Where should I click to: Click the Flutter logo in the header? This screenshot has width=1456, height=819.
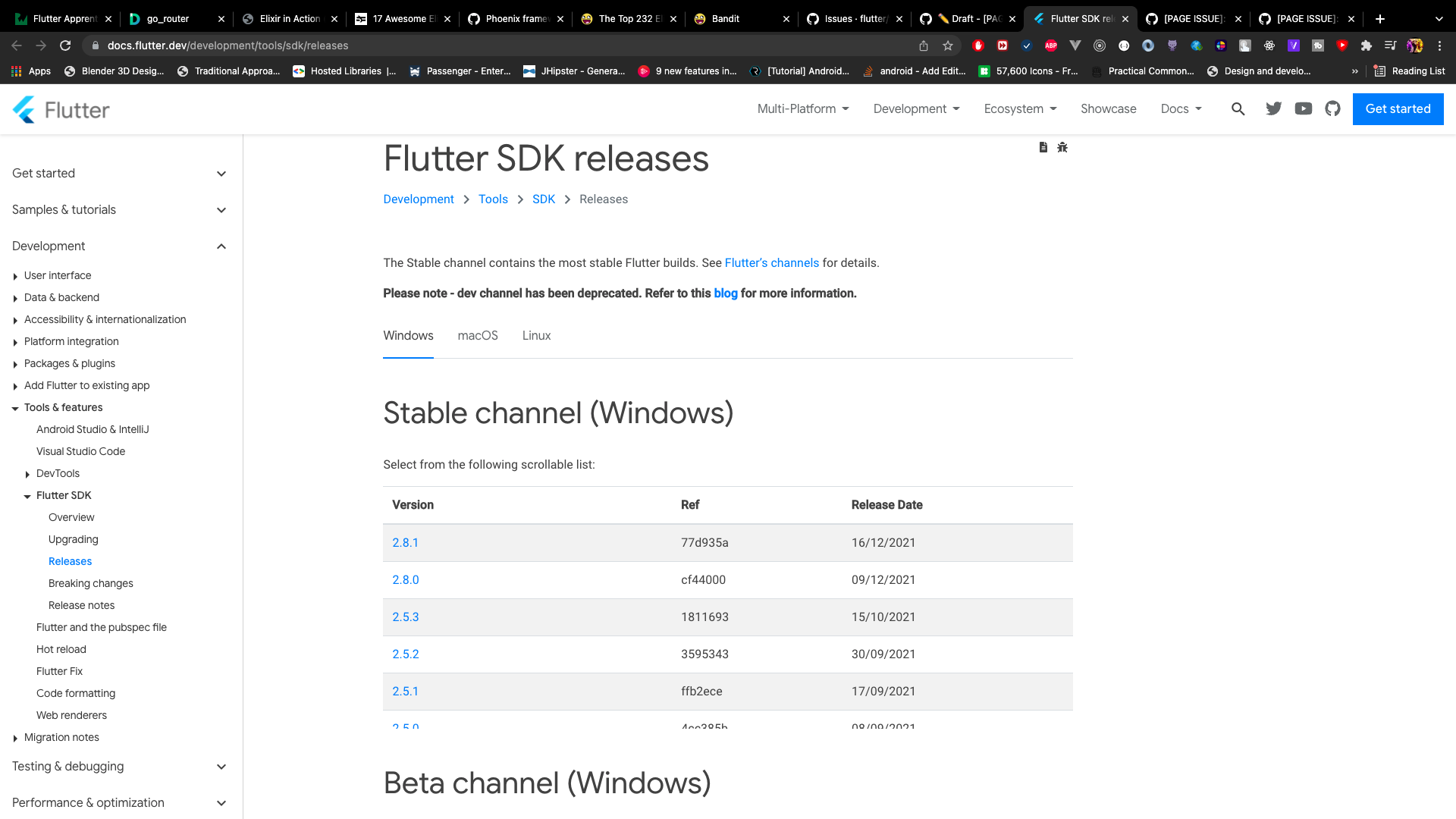(61, 109)
